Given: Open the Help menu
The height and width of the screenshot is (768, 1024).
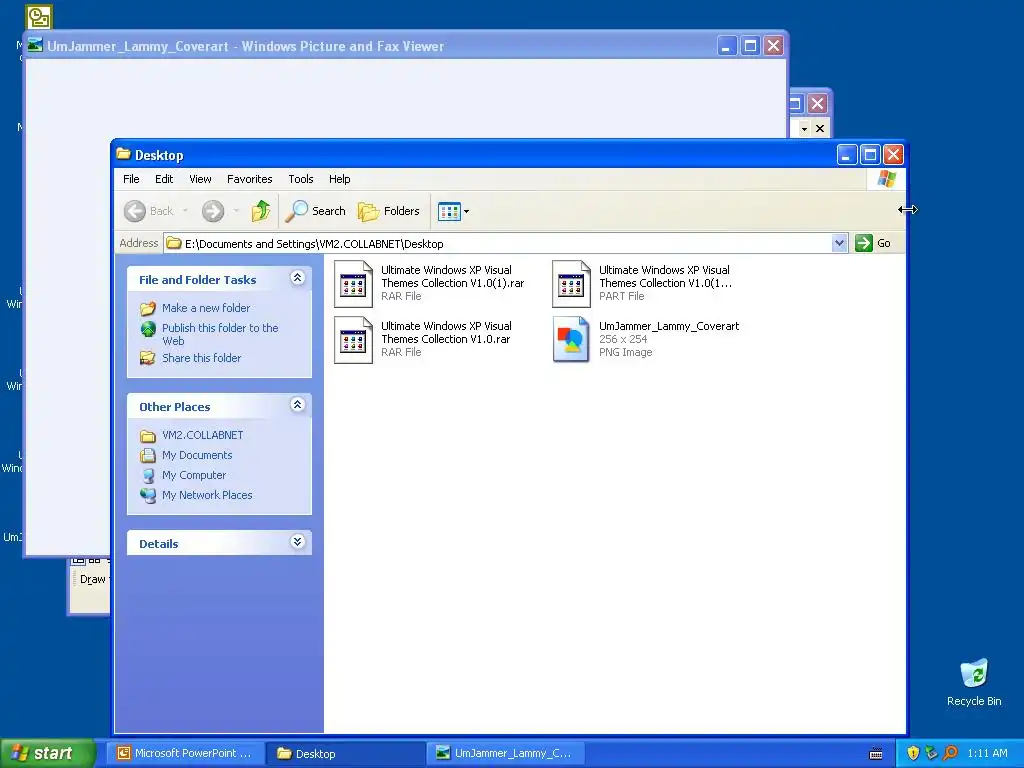Looking at the screenshot, I should point(340,179).
